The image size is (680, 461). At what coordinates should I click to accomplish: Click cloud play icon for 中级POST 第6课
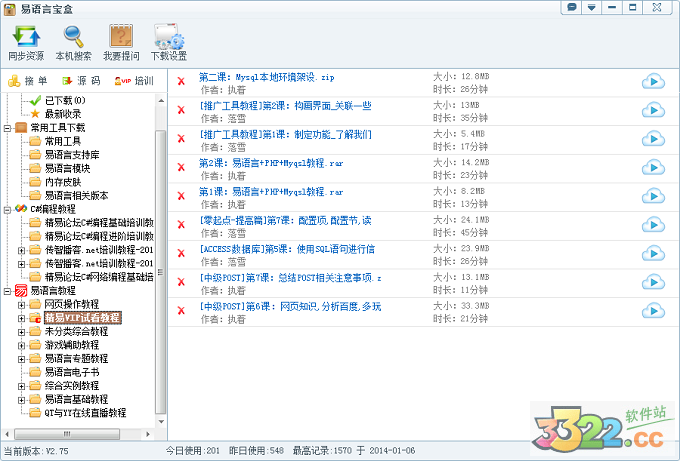(653, 311)
